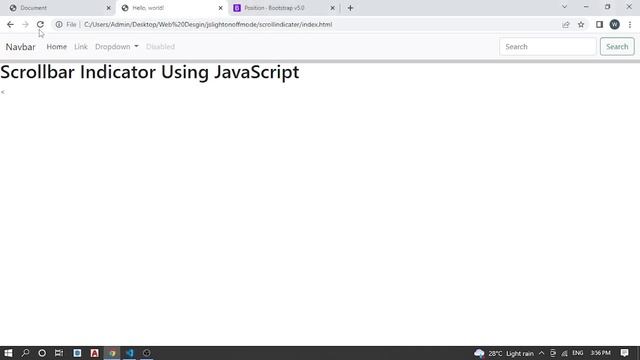Close the Hello, world! tab
The image size is (640, 360).
click(x=220, y=8)
